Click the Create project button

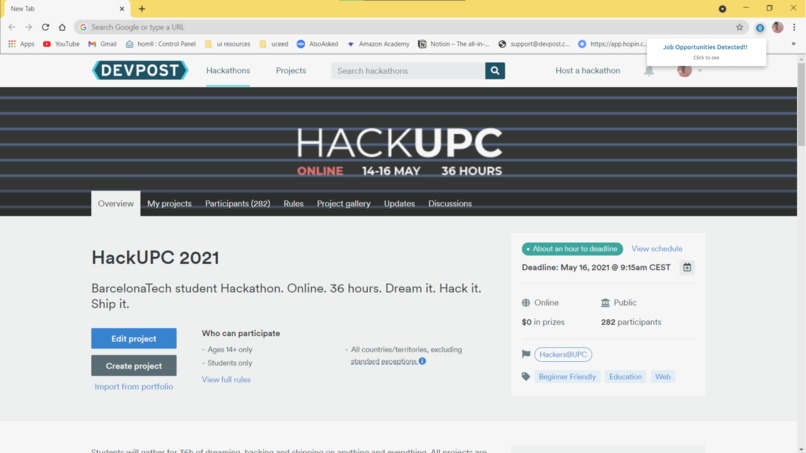[x=134, y=366]
